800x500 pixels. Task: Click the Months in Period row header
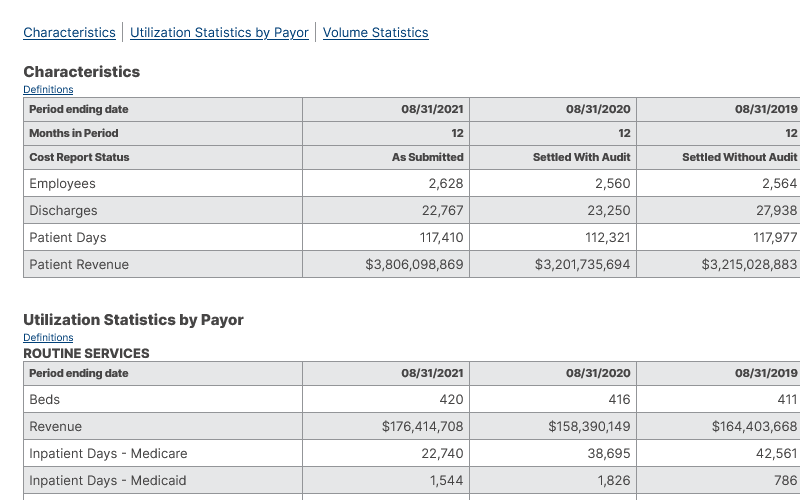[74, 133]
